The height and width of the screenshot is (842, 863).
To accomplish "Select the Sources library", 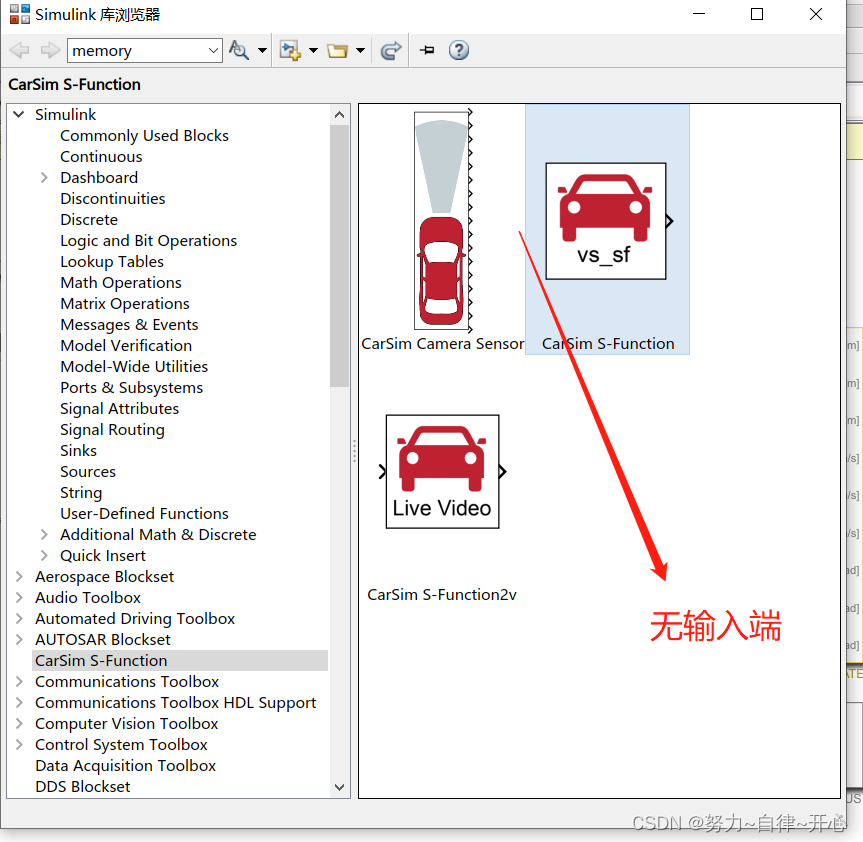I will point(88,472).
